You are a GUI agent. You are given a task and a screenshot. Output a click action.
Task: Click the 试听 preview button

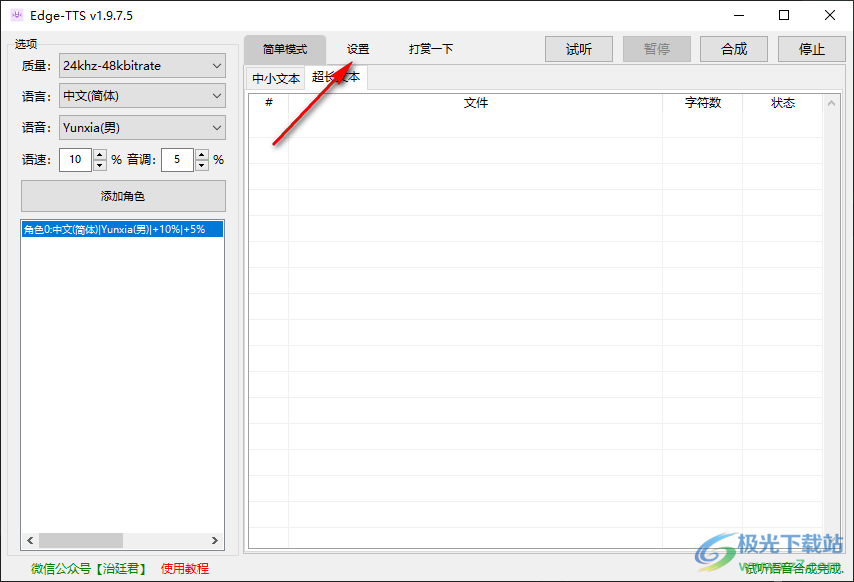pyautogui.click(x=579, y=50)
